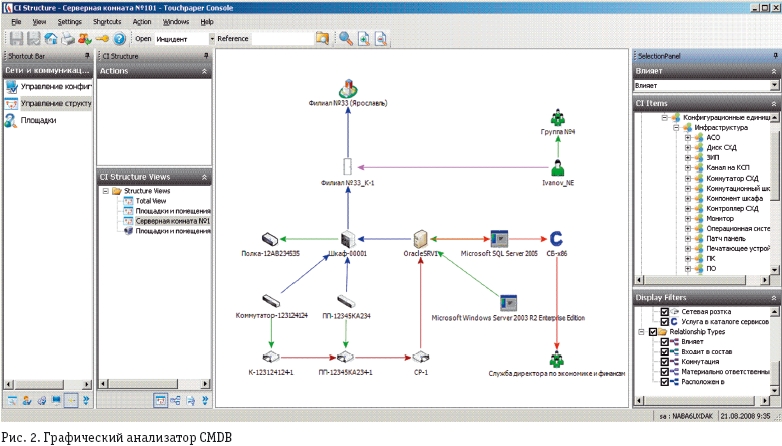This screenshot has height=446, width=782.
Task: Toggle the Коммутация relationship checkbox
Action: (666, 361)
